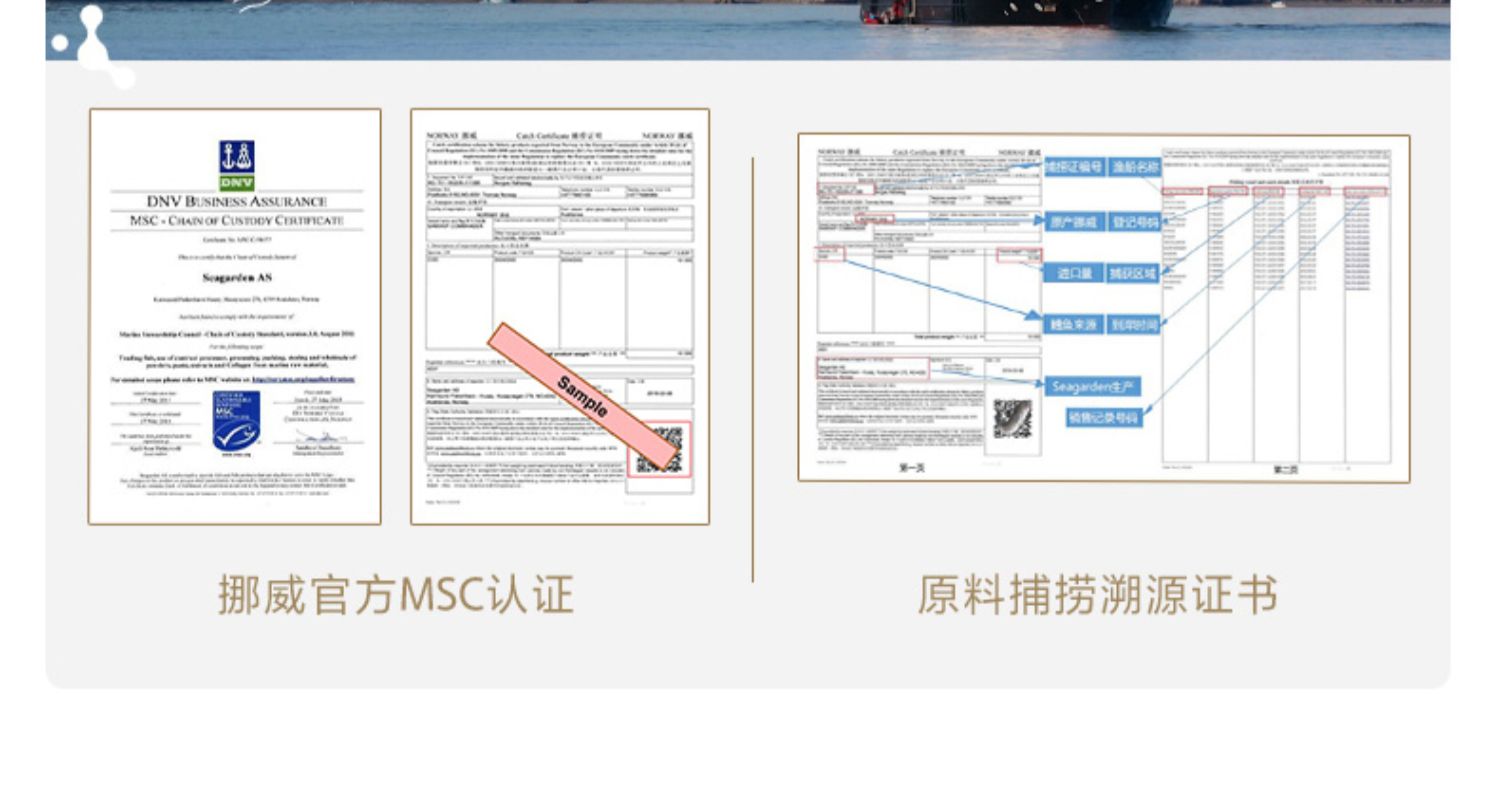The width and height of the screenshot is (1500, 798).
Task: Open the annotated traceability certificate image
Action: click(1104, 308)
